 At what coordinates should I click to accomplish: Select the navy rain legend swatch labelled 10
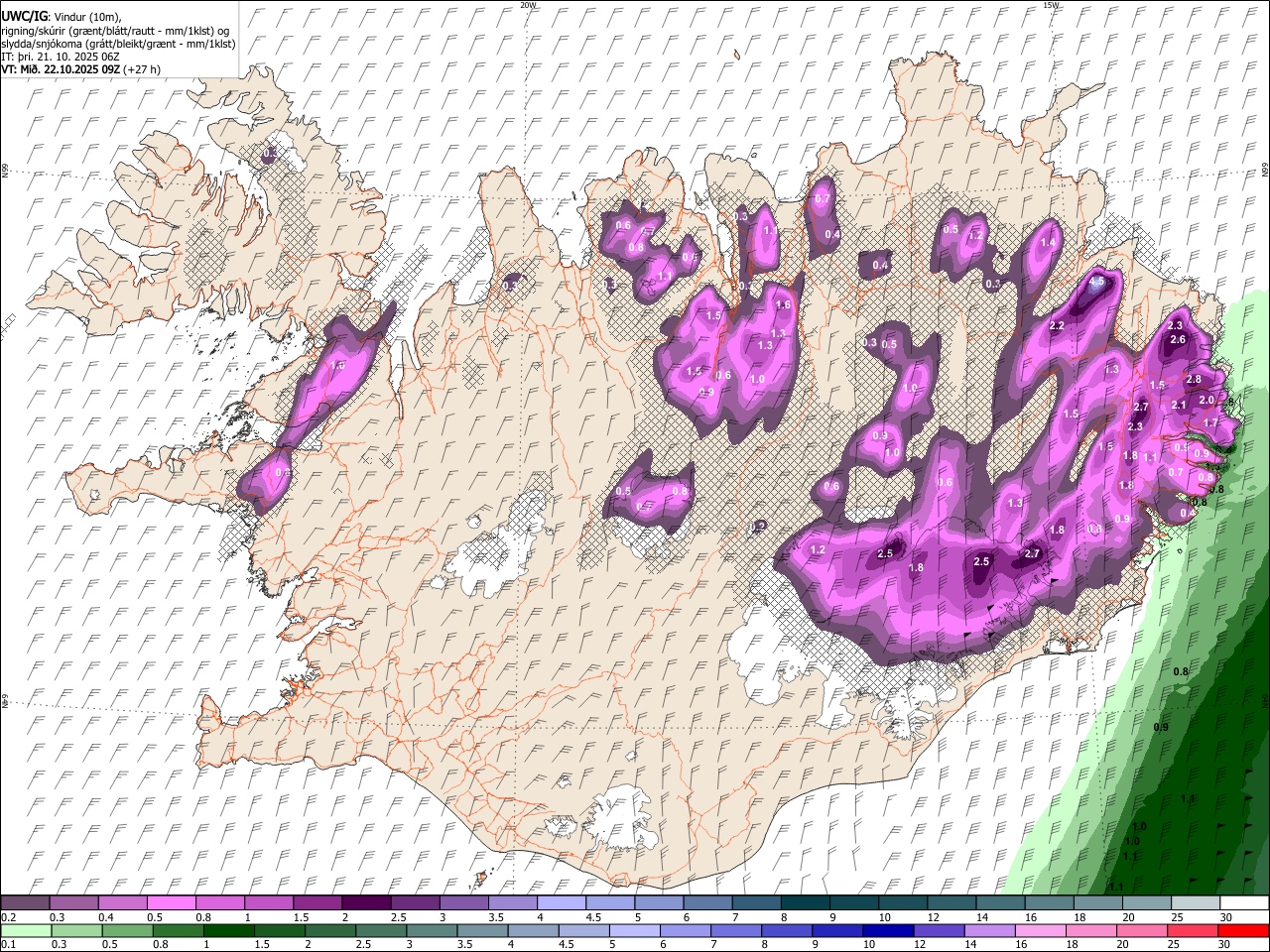click(888, 930)
